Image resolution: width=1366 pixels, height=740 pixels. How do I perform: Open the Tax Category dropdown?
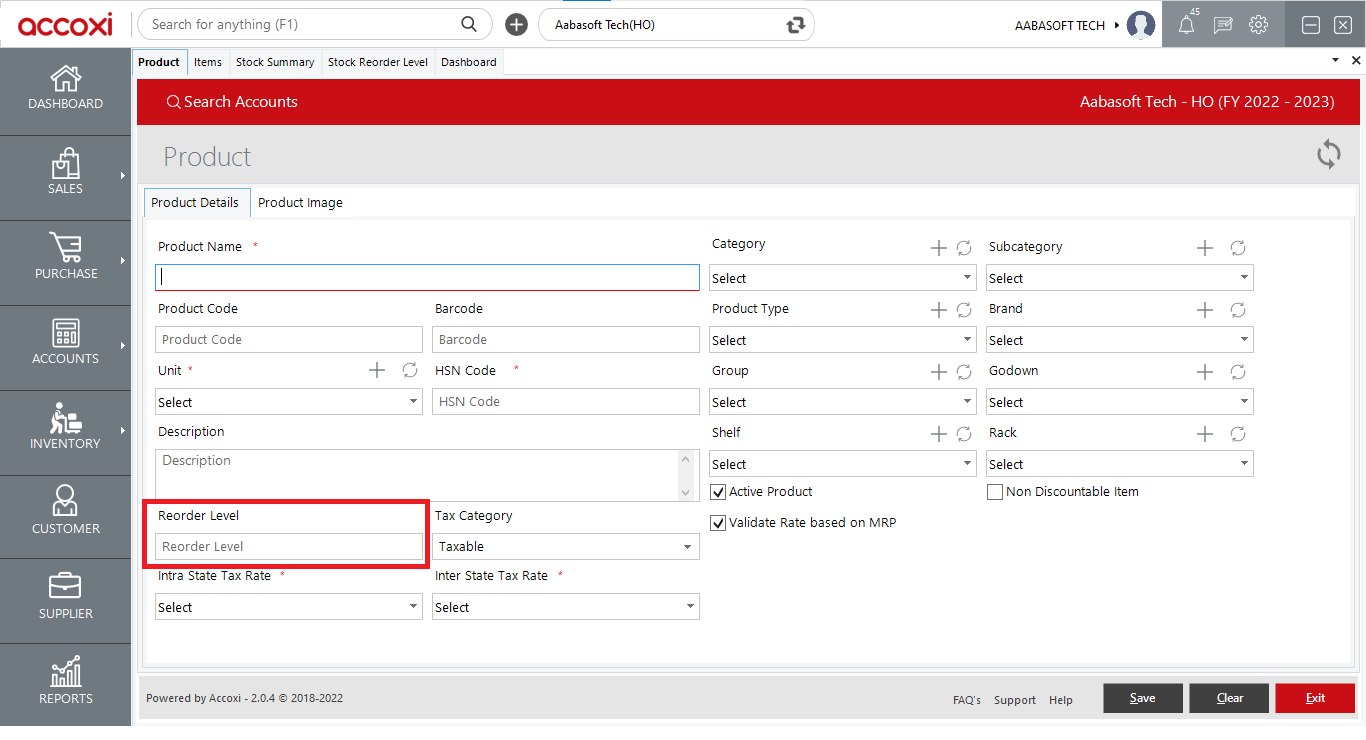click(566, 547)
